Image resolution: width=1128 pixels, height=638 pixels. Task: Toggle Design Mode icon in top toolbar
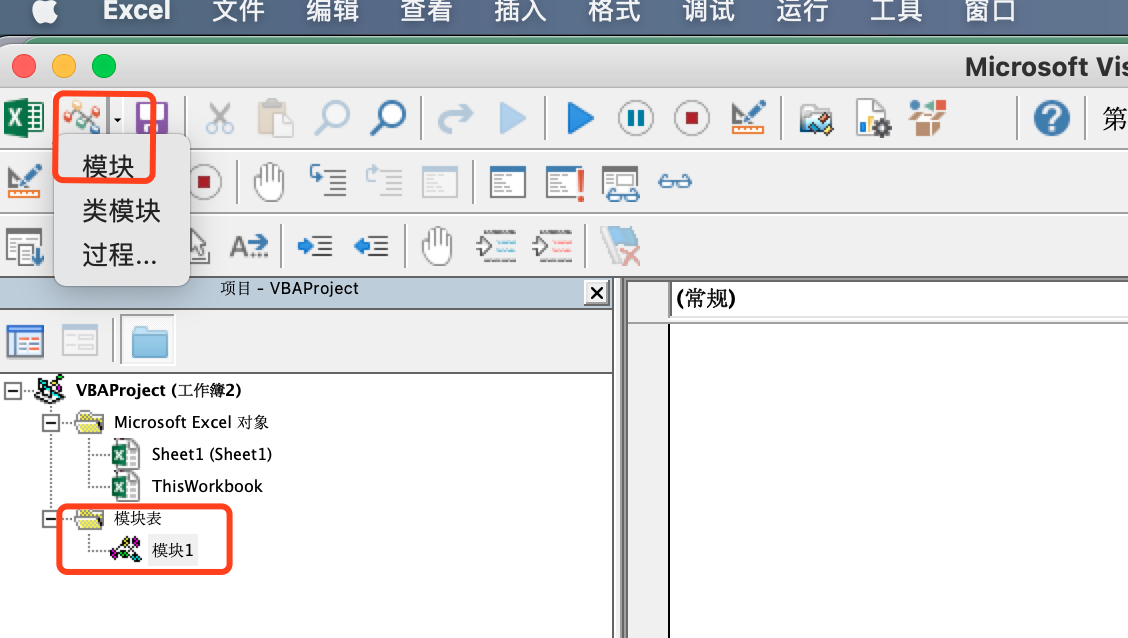(x=747, y=117)
